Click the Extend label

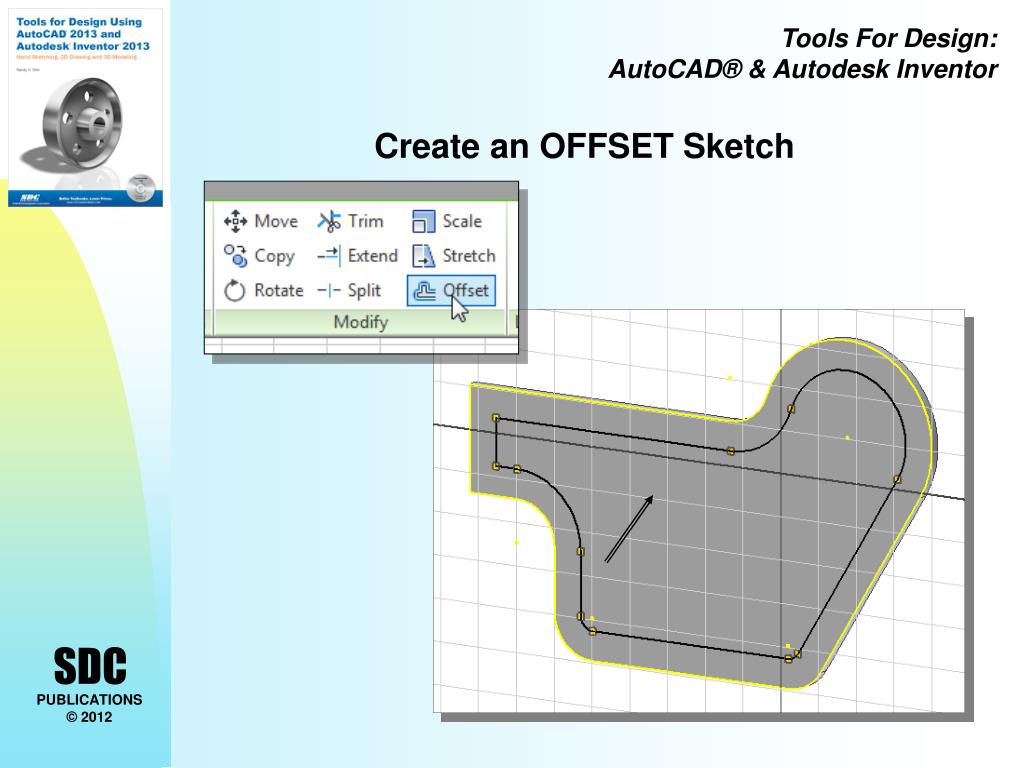point(372,255)
